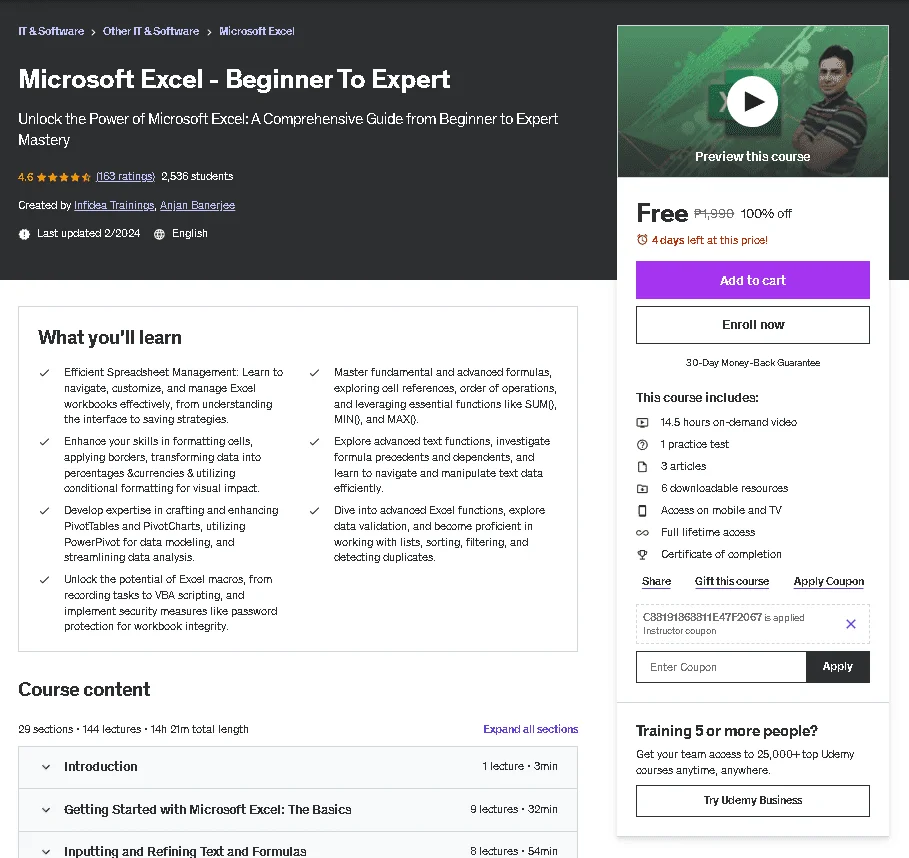Click the 'What you'll learn' heading
The width and height of the screenshot is (909, 858).
[110, 337]
